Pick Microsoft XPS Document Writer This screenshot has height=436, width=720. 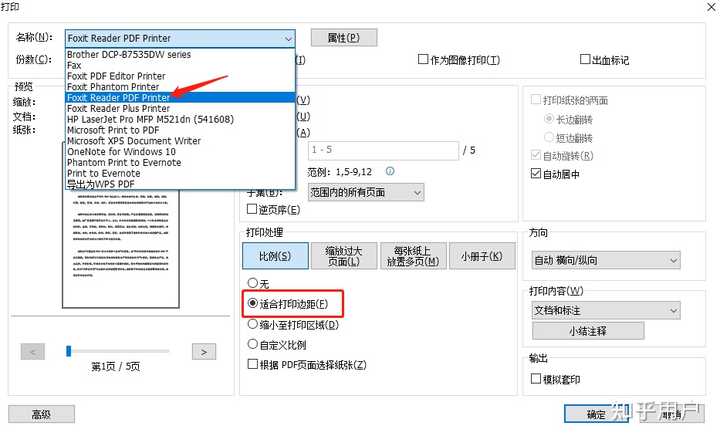[180, 141]
